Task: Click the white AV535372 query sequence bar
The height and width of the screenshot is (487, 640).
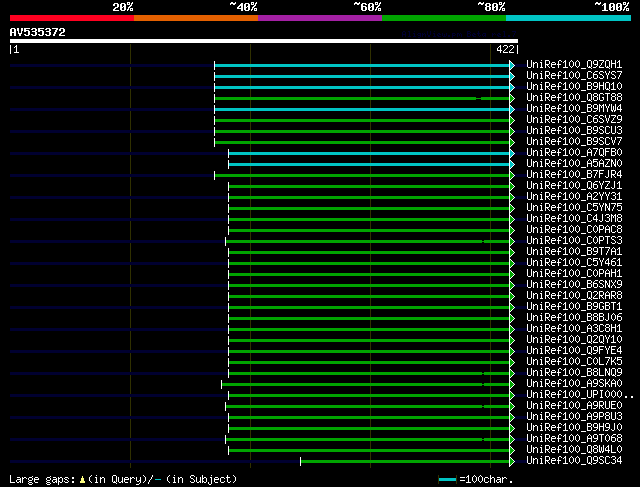Action: [x=263, y=41]
